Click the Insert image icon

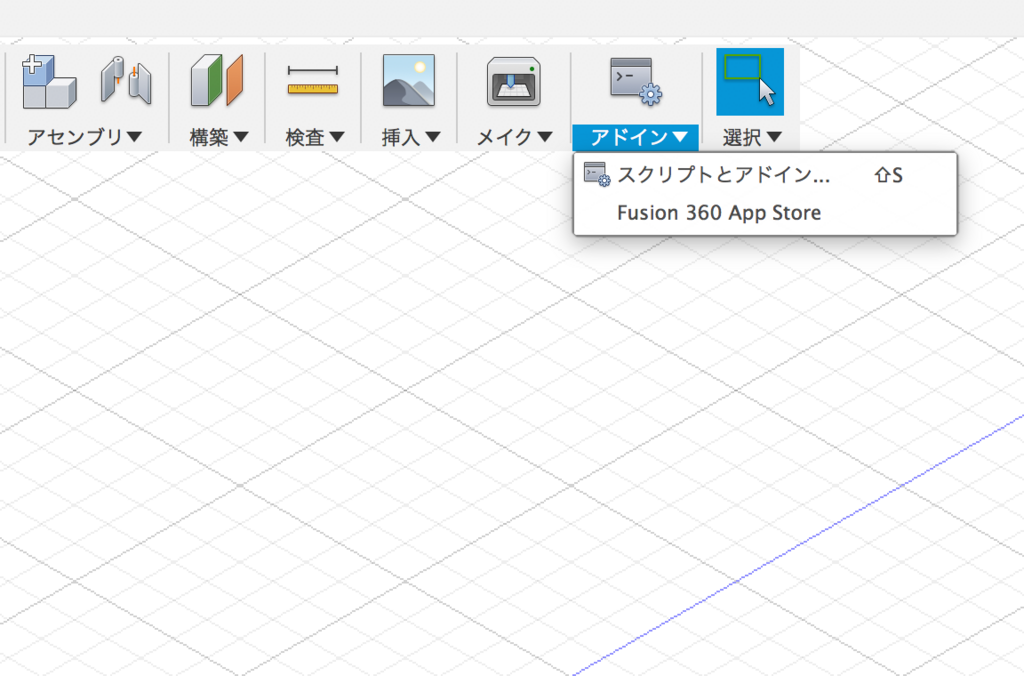point(409,80)
